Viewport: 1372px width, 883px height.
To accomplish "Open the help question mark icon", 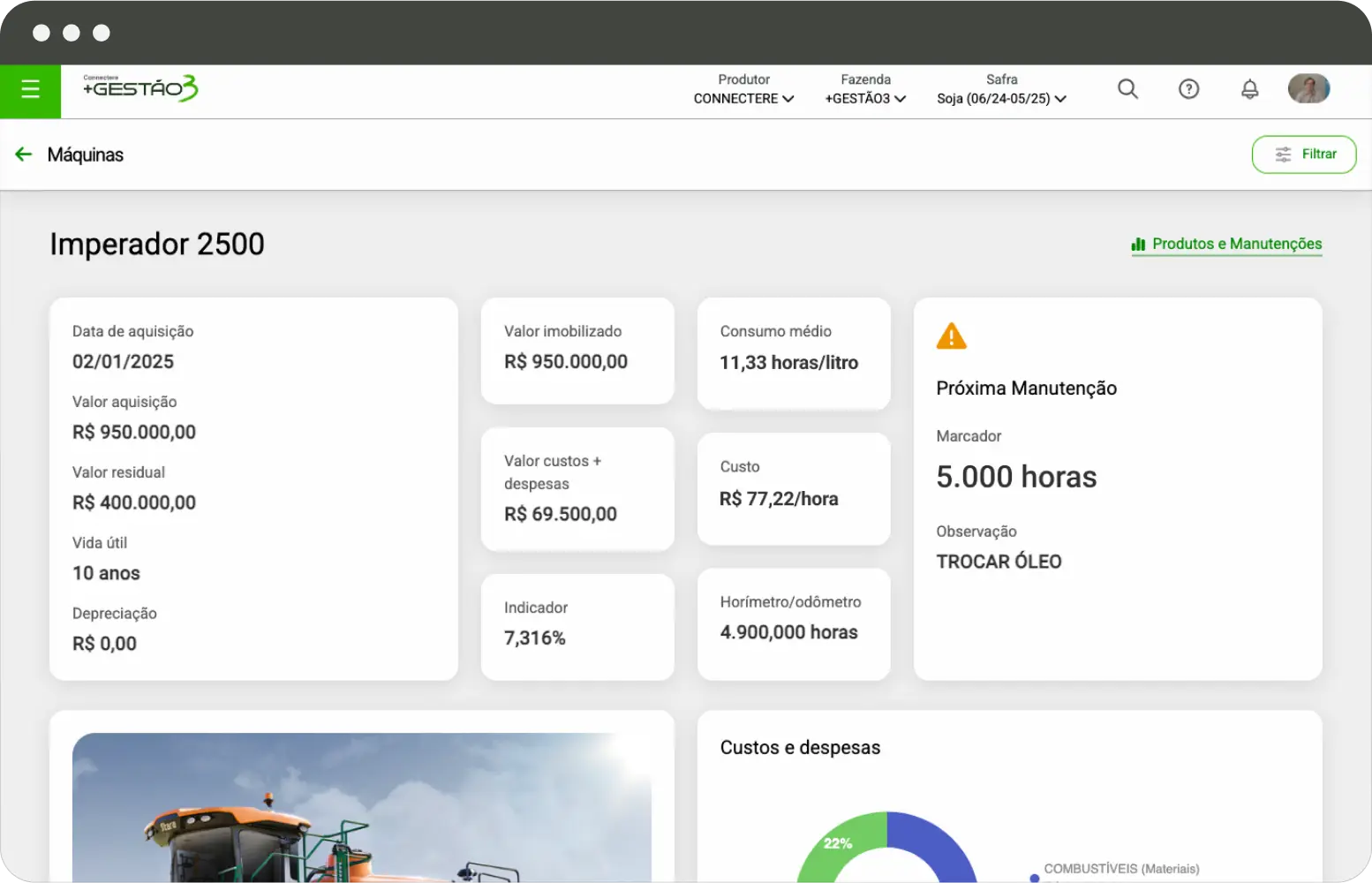I will [x=1188, y=89].
